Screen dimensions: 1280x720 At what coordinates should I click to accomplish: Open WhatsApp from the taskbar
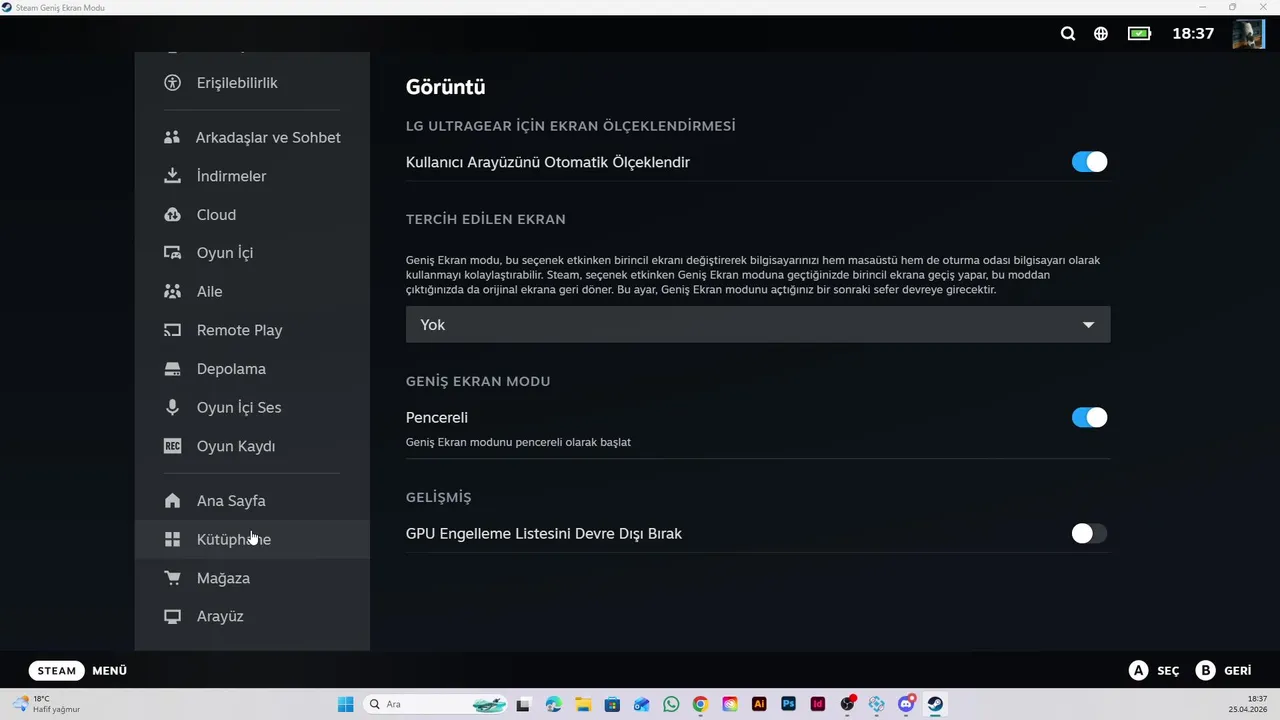(671, 704)
